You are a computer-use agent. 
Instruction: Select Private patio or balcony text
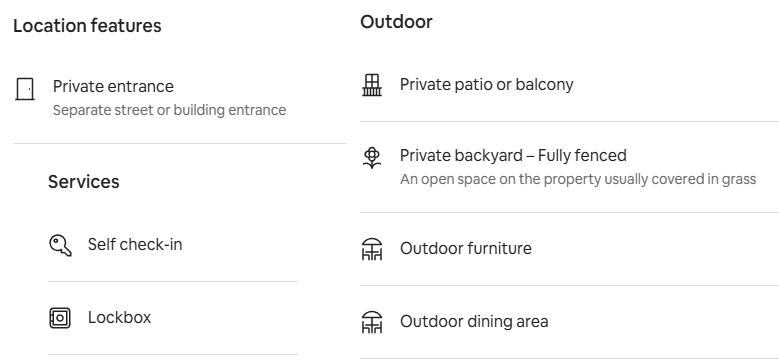(486, 84)
